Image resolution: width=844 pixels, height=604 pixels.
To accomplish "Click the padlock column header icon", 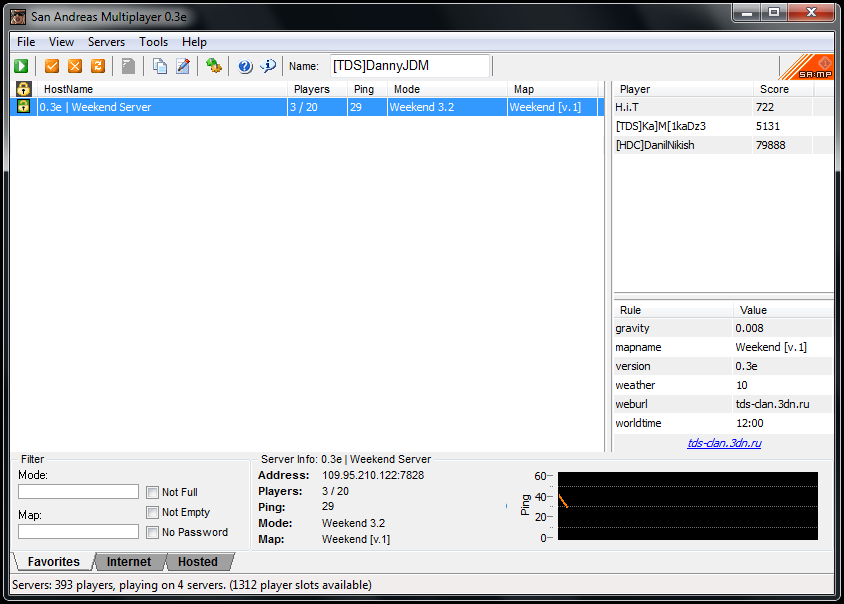I will [23, 89].
